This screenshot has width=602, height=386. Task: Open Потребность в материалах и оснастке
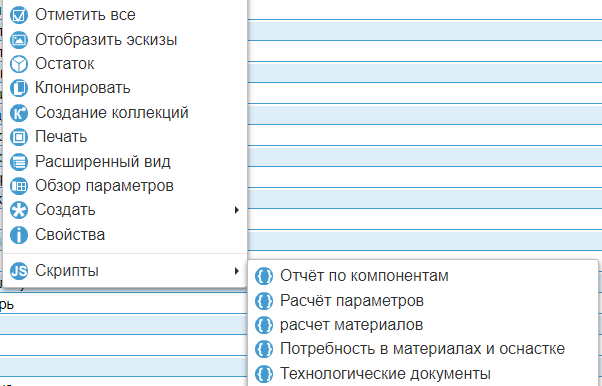[423, 349]
